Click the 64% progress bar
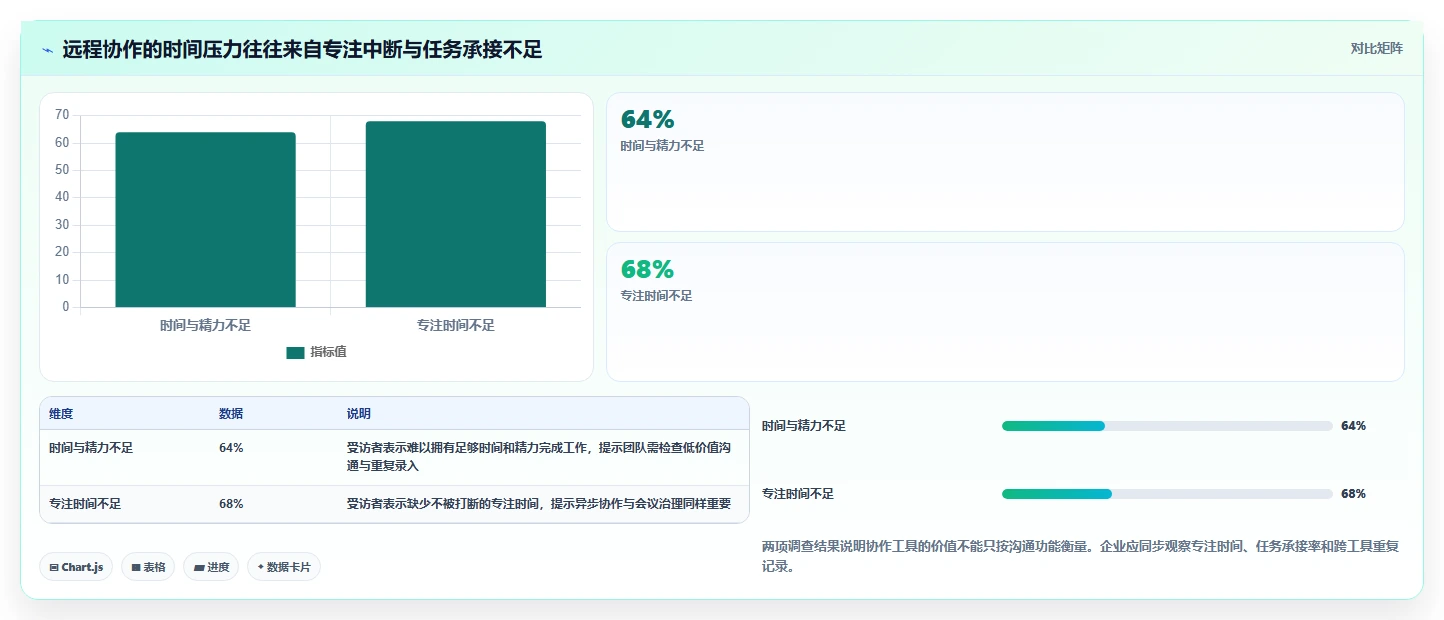 pyautogui.click(x=1167, y=426)
